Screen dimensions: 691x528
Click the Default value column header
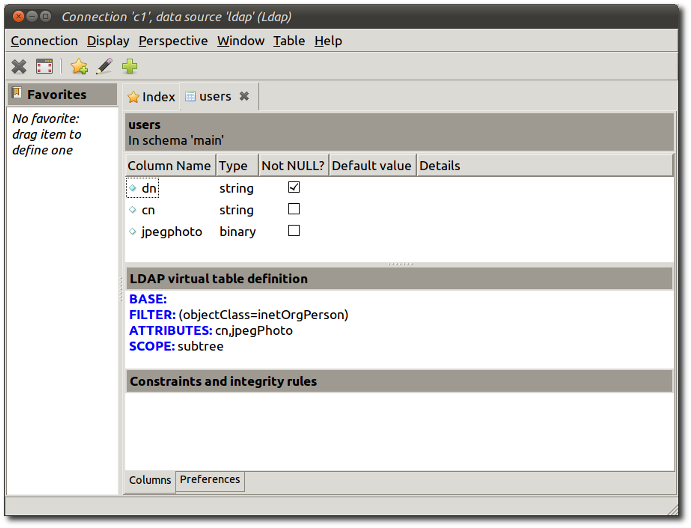pyautogui.click(x=371, y=166)
